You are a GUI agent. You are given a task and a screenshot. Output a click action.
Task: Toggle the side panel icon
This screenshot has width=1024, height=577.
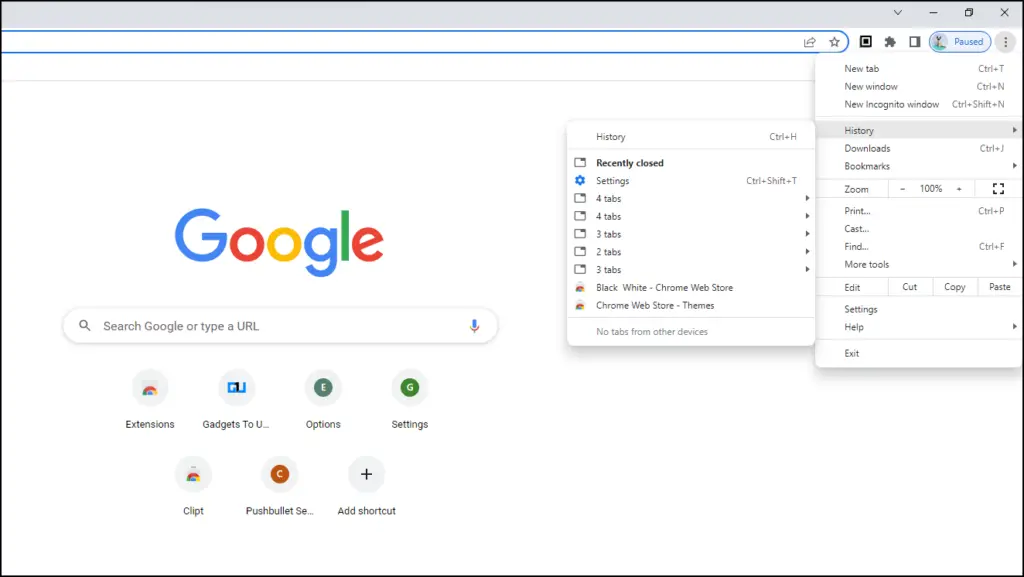click(915, 42)
